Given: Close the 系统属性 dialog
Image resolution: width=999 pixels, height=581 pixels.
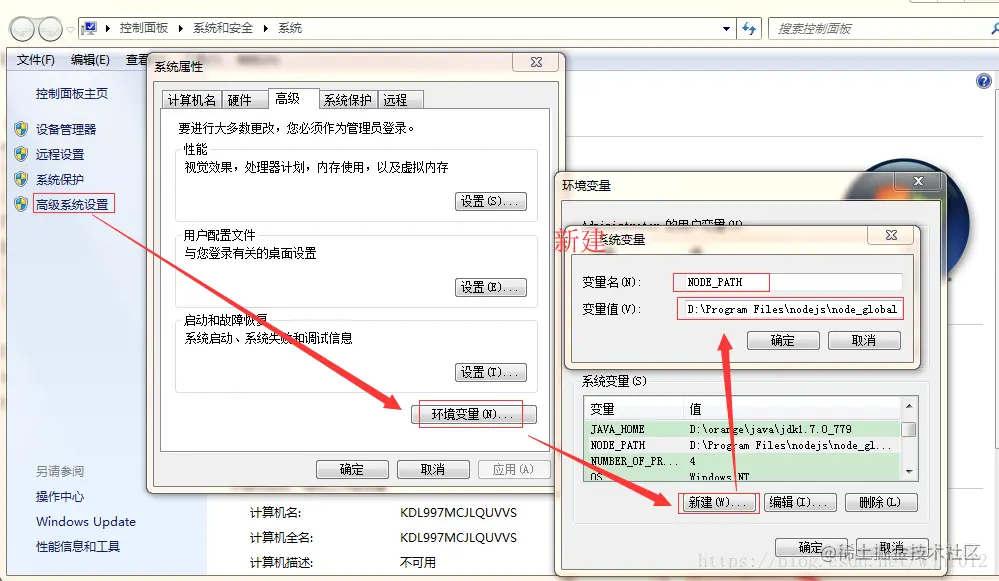Looking at the screenshot, I should click(x=536, y=62).
